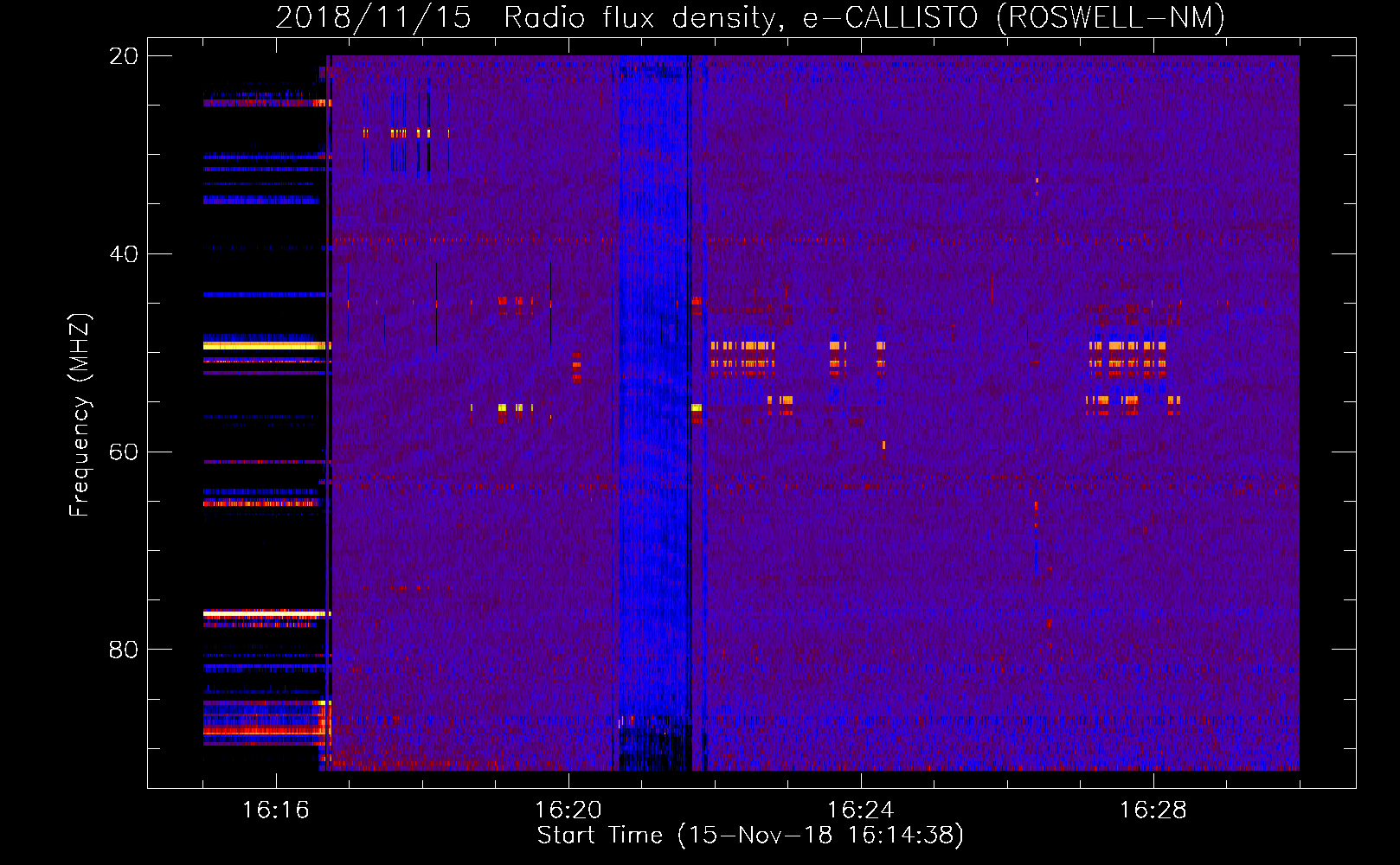Click the 20 MHz frequency tick label

124,56
